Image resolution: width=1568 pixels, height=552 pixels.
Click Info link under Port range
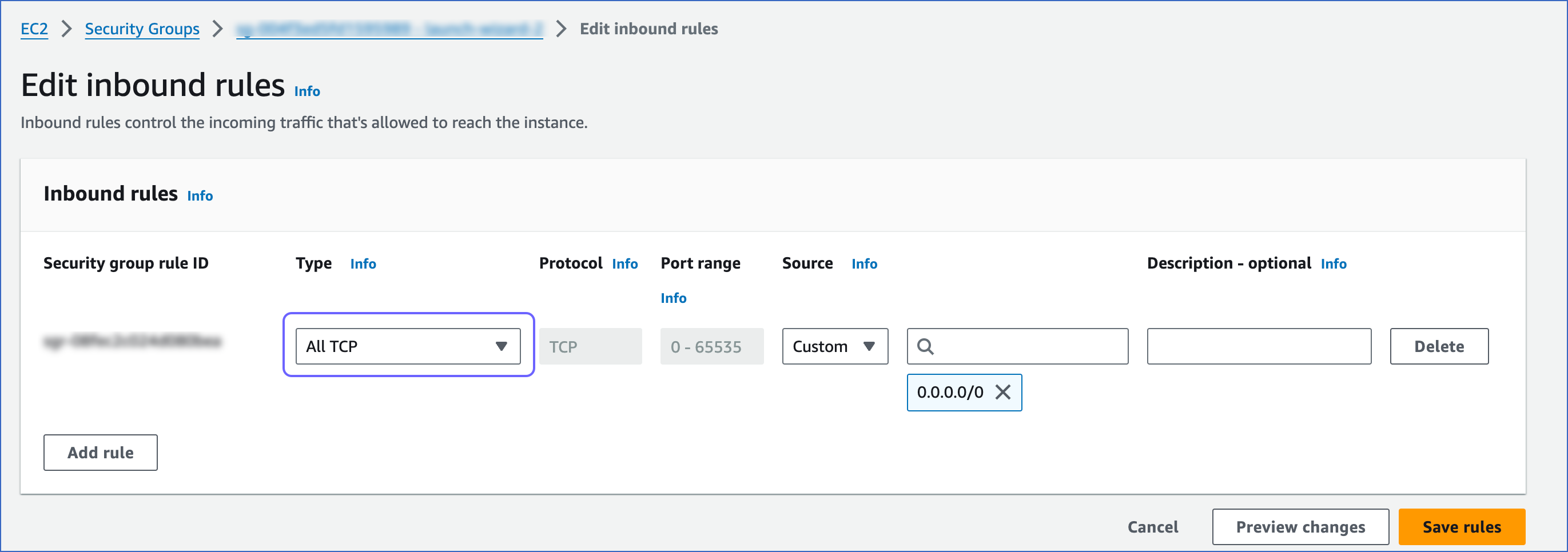(x=673, y=298)
